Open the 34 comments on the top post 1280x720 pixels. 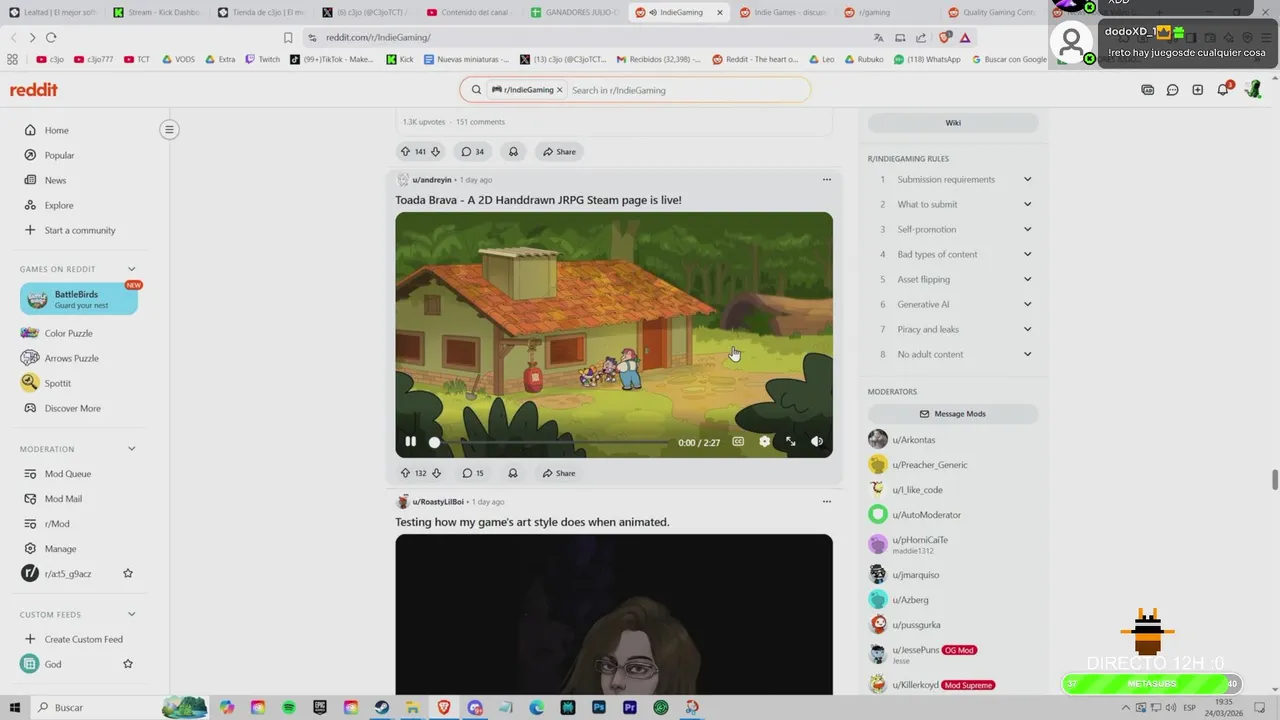point(472,152)
